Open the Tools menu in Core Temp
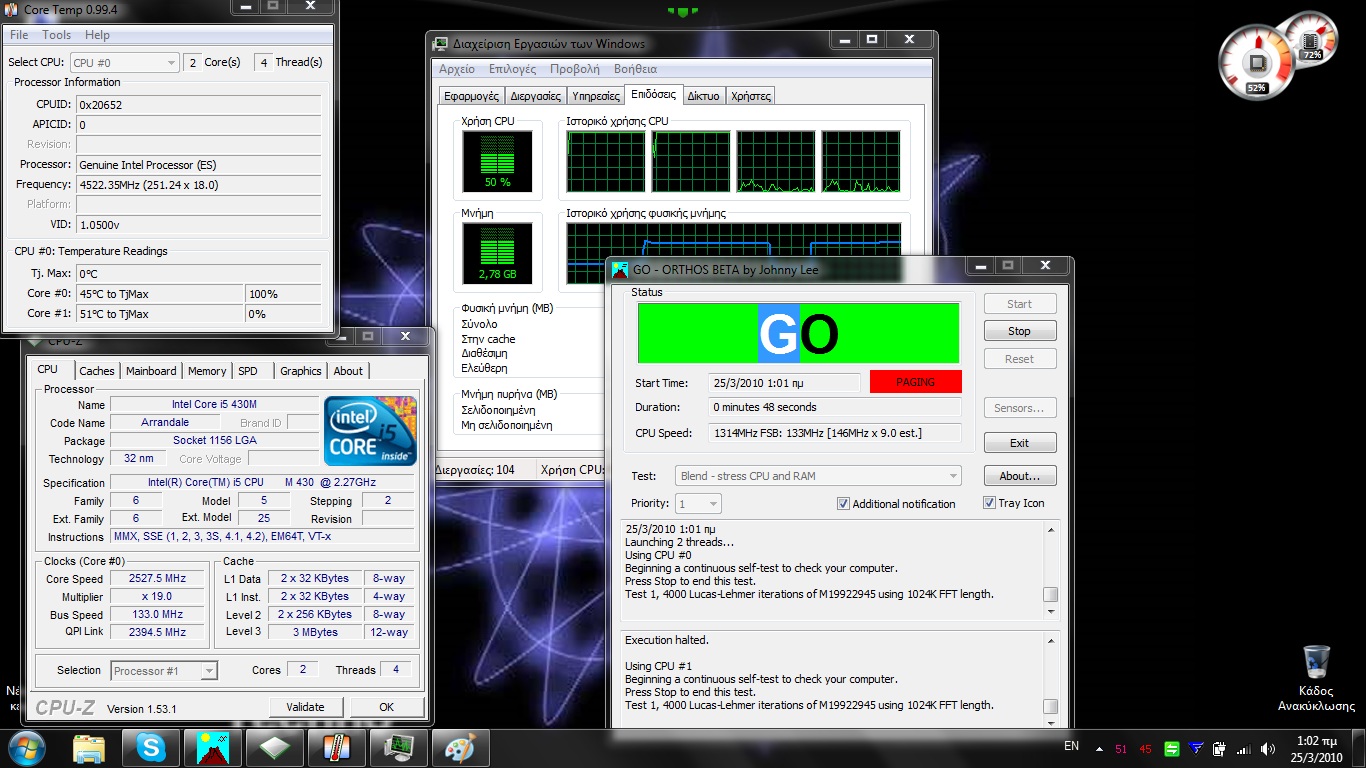The width and height of the screenshot is (1366, 768). click(x=56, y=35)
